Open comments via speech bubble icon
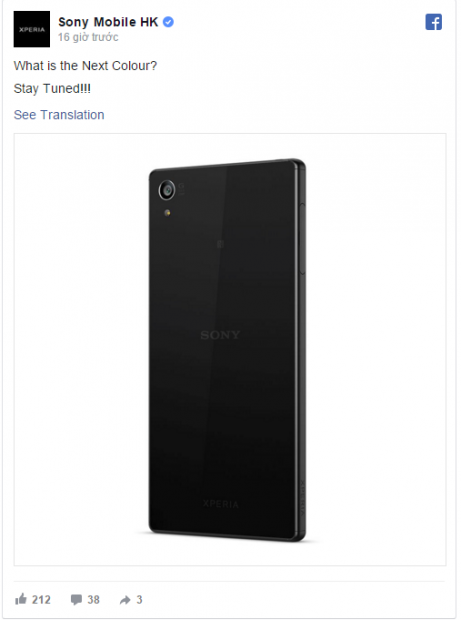 (x=76, y=600)
